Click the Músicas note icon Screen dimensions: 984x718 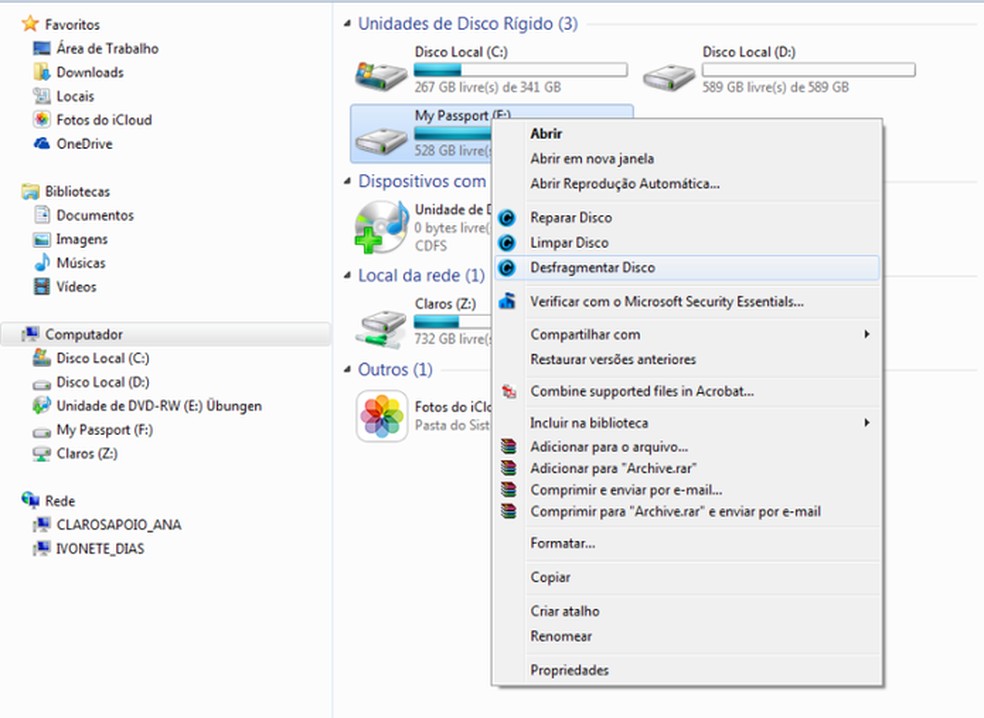click(41, 262)
